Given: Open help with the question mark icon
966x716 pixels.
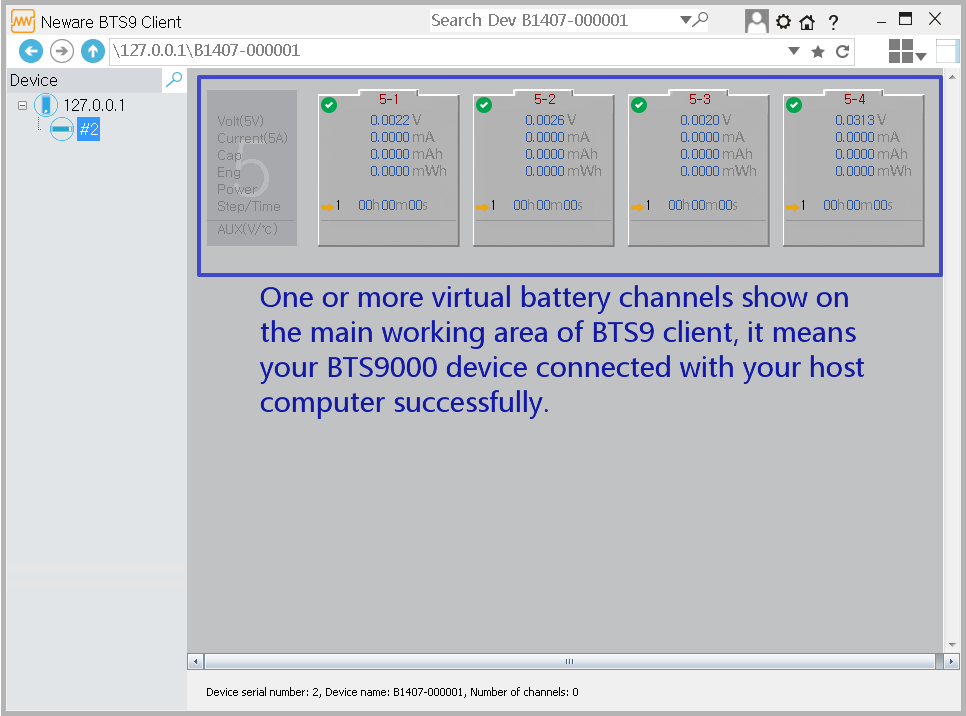Looking at the screenshot, I should (x=834, y=22).
